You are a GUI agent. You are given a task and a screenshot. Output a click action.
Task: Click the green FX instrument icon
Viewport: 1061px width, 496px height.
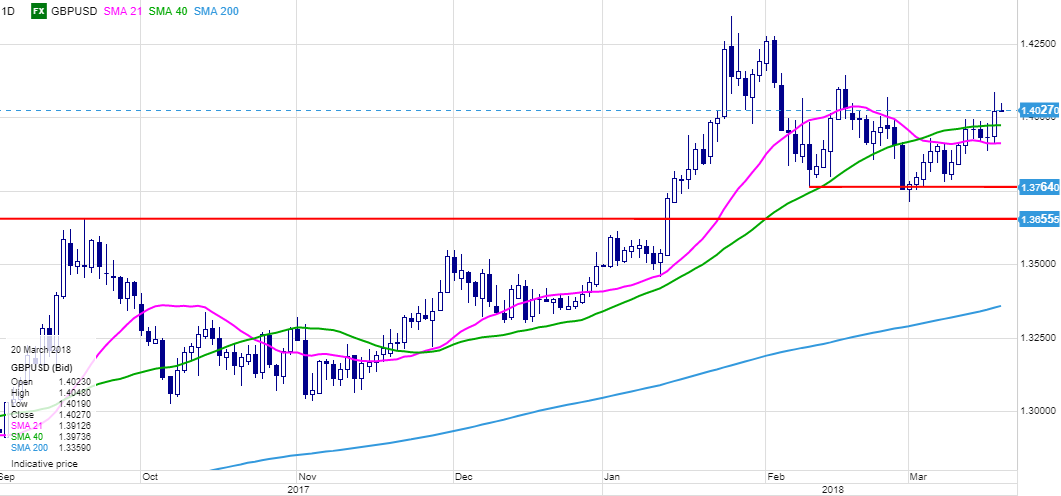39,11
